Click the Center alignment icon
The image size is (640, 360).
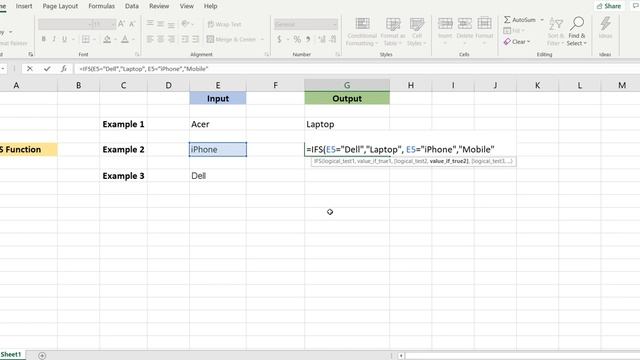coord(161,39)
